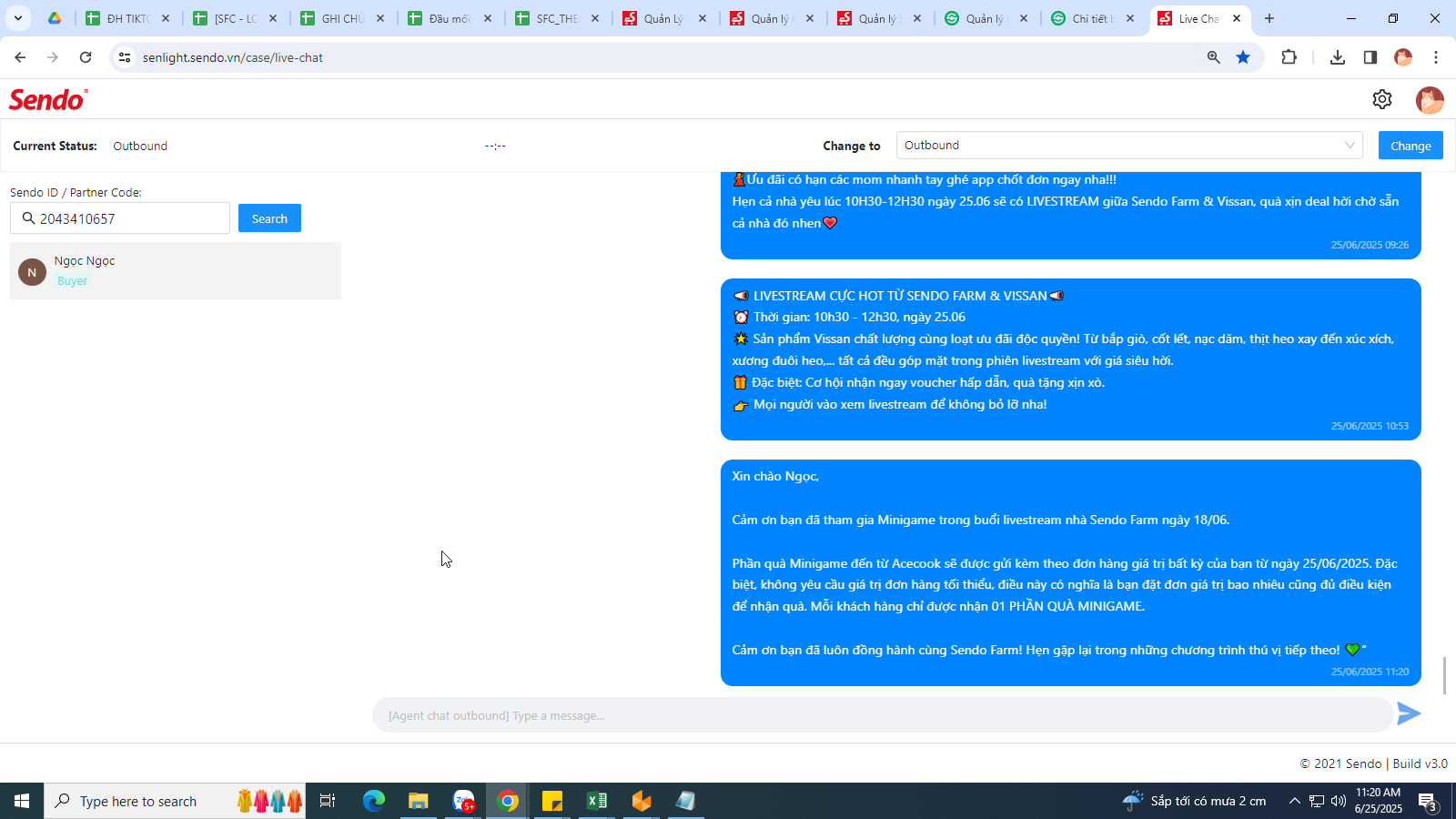The height and width of the screenshot is (819, 1456).
Task: Open the Chrome extensions puzzle icon
Action: coord(1289,57)
